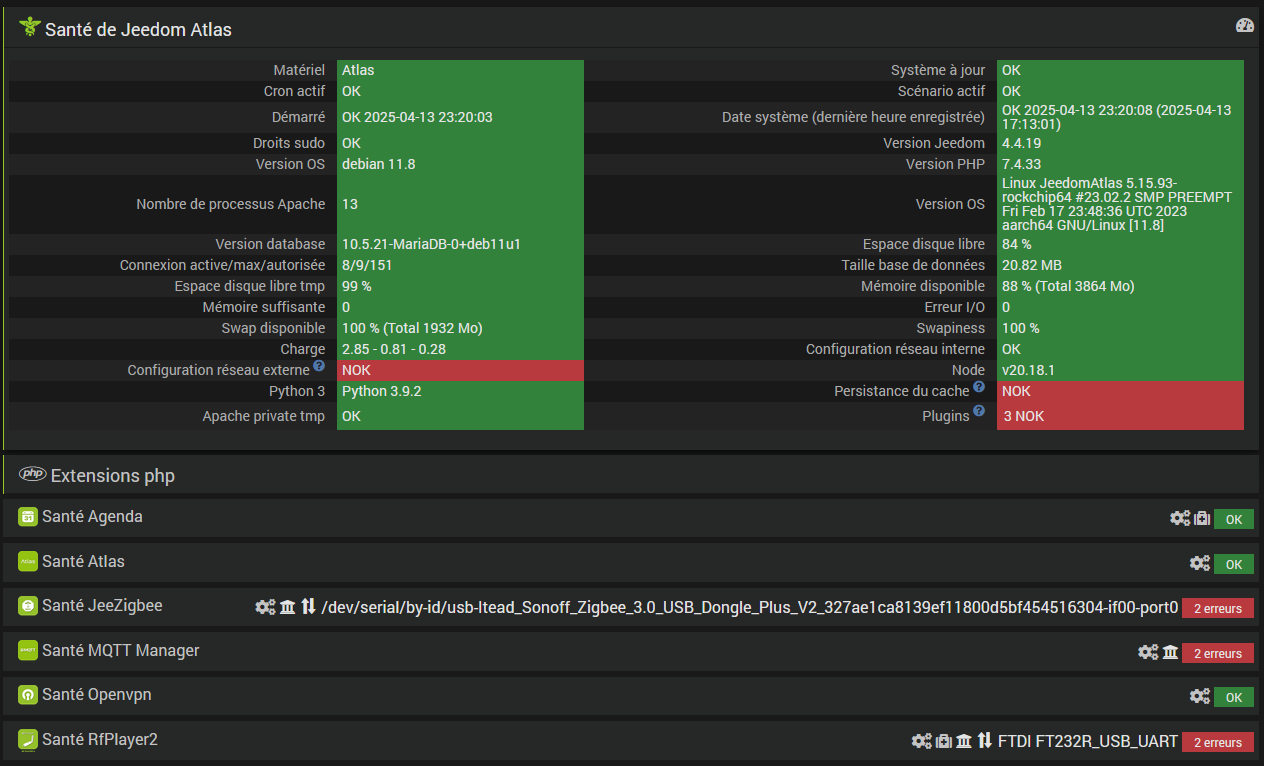Click the 2 erreurs badge for RfPlayer2
The image size is (1264, 766).
click(1217, 742)
